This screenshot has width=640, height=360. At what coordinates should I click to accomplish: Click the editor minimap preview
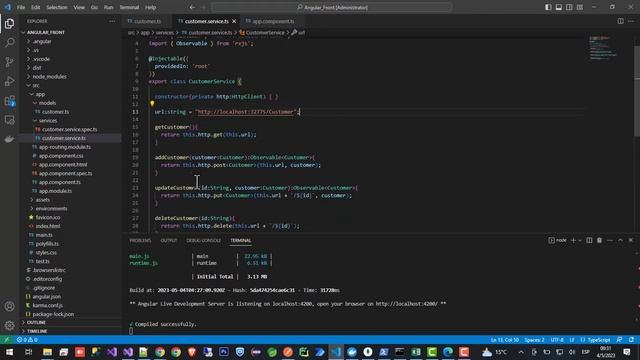click(604, 49)
